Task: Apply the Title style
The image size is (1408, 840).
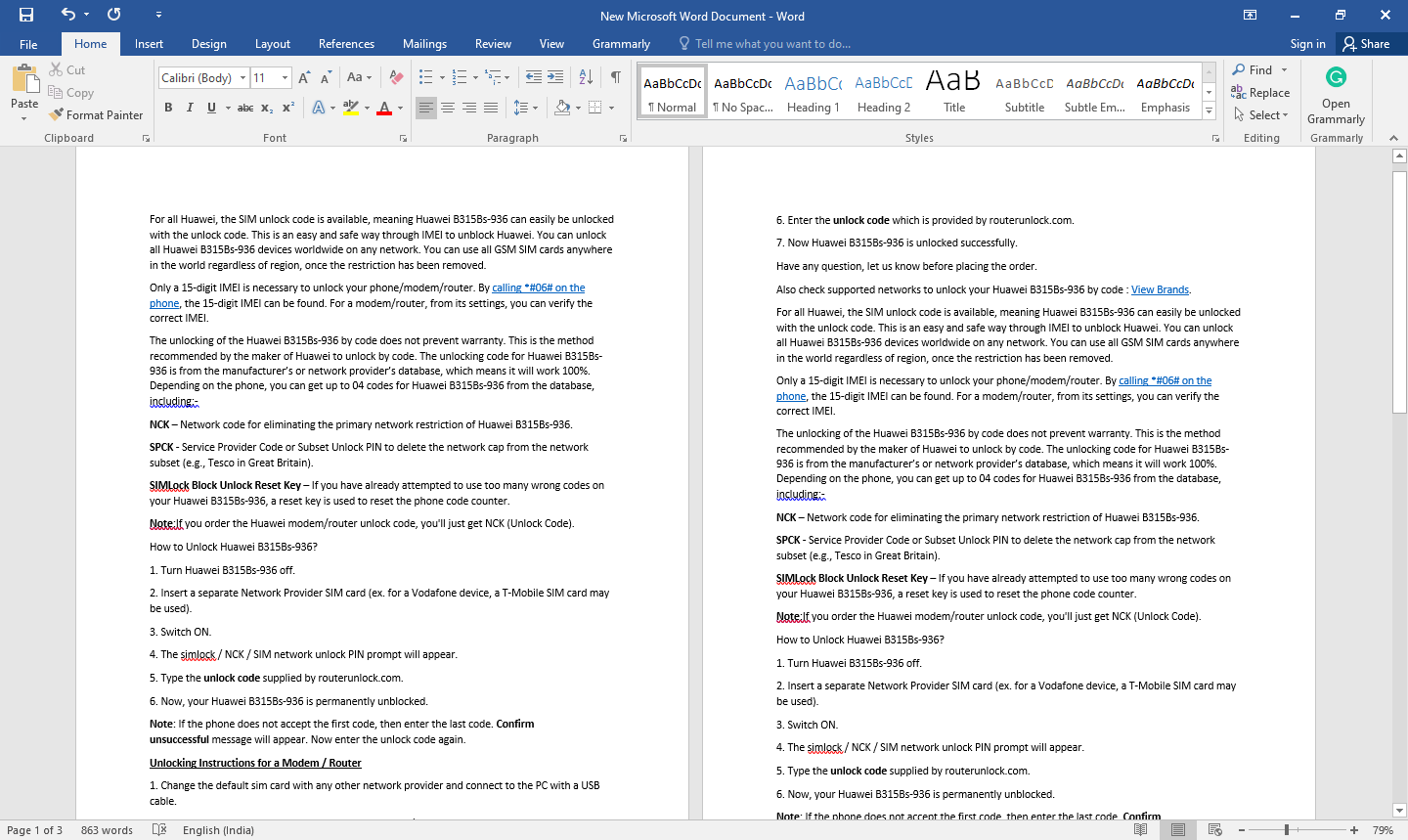Action: point(954,92)
